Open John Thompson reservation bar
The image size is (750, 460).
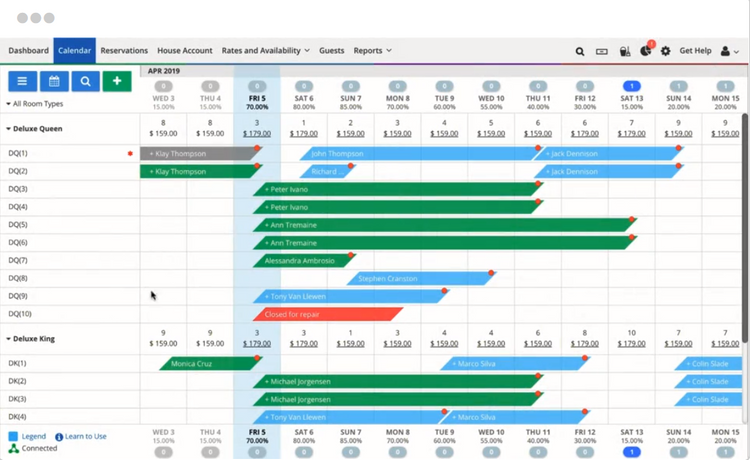(419, 153)
